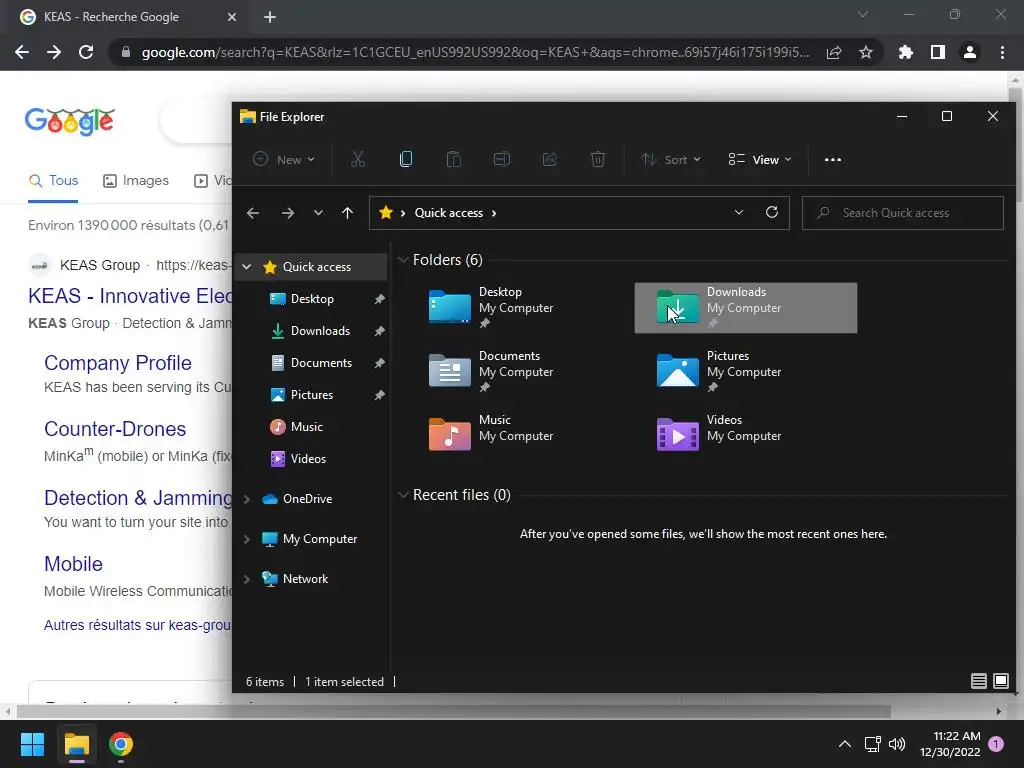
Task: Open Chrome profile avatar icon
Action: [970, 52]
